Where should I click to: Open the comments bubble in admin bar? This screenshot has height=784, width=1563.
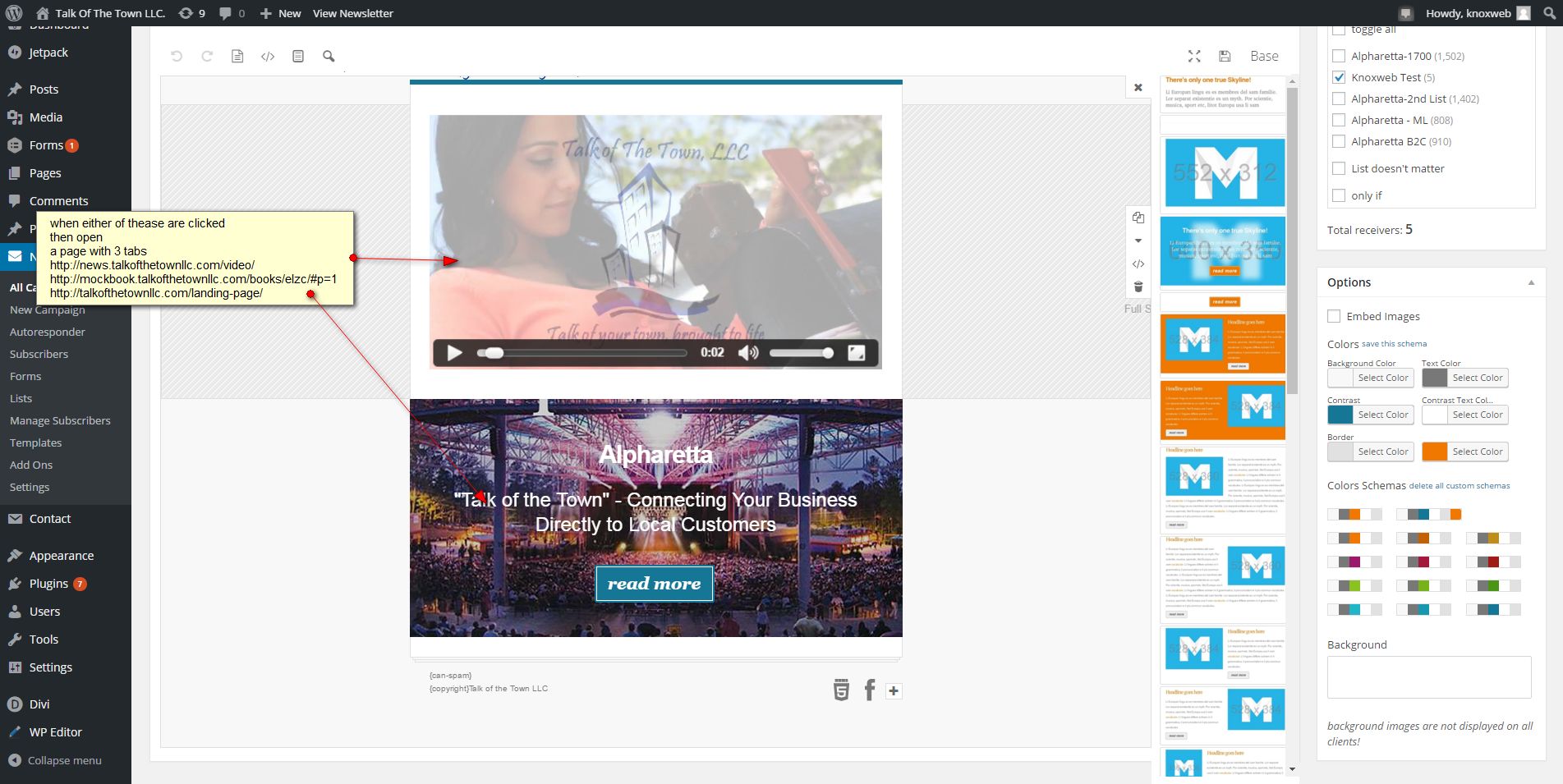(232, 13)
